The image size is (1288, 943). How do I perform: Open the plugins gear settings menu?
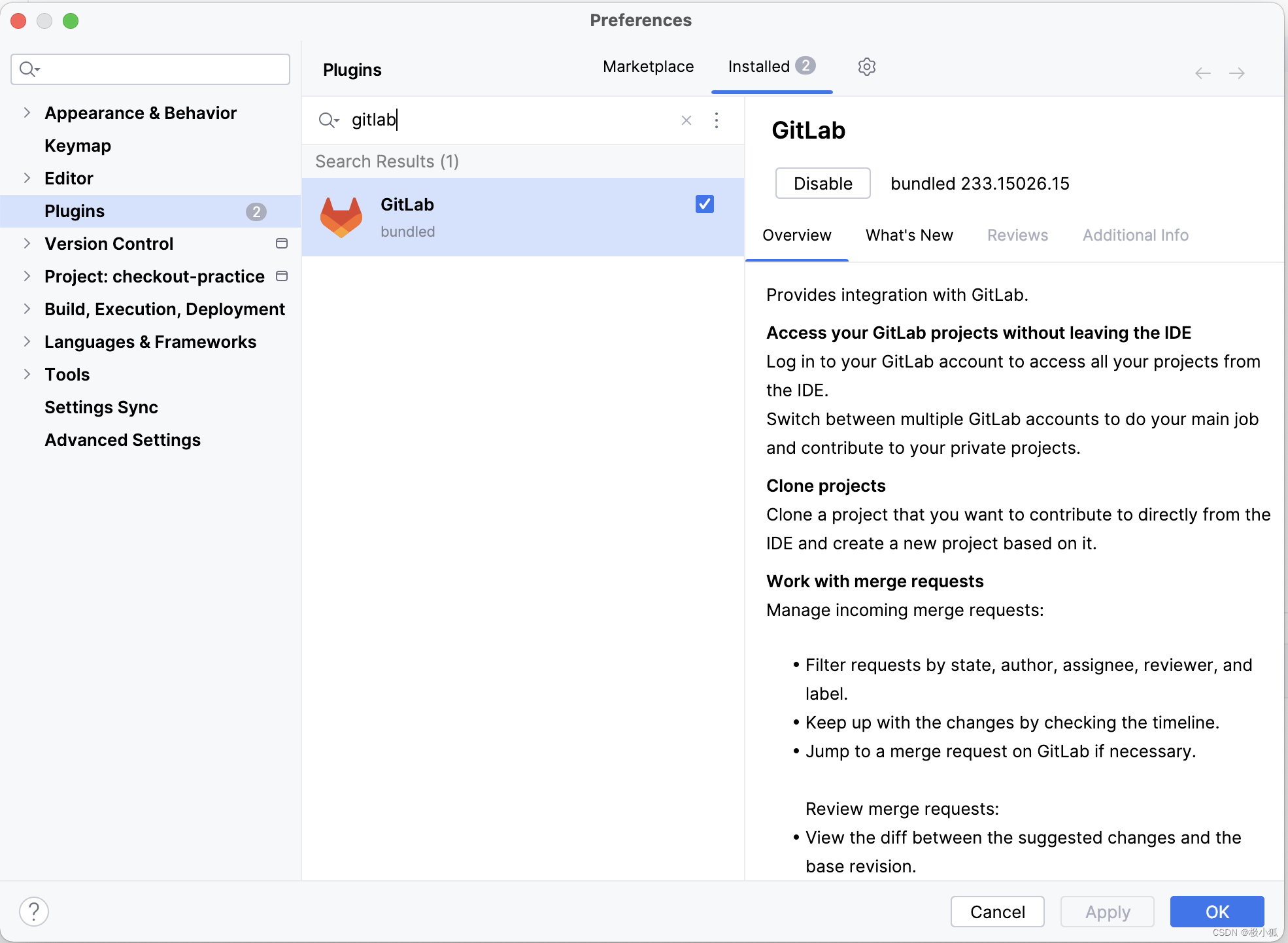[x=866, y=67]
